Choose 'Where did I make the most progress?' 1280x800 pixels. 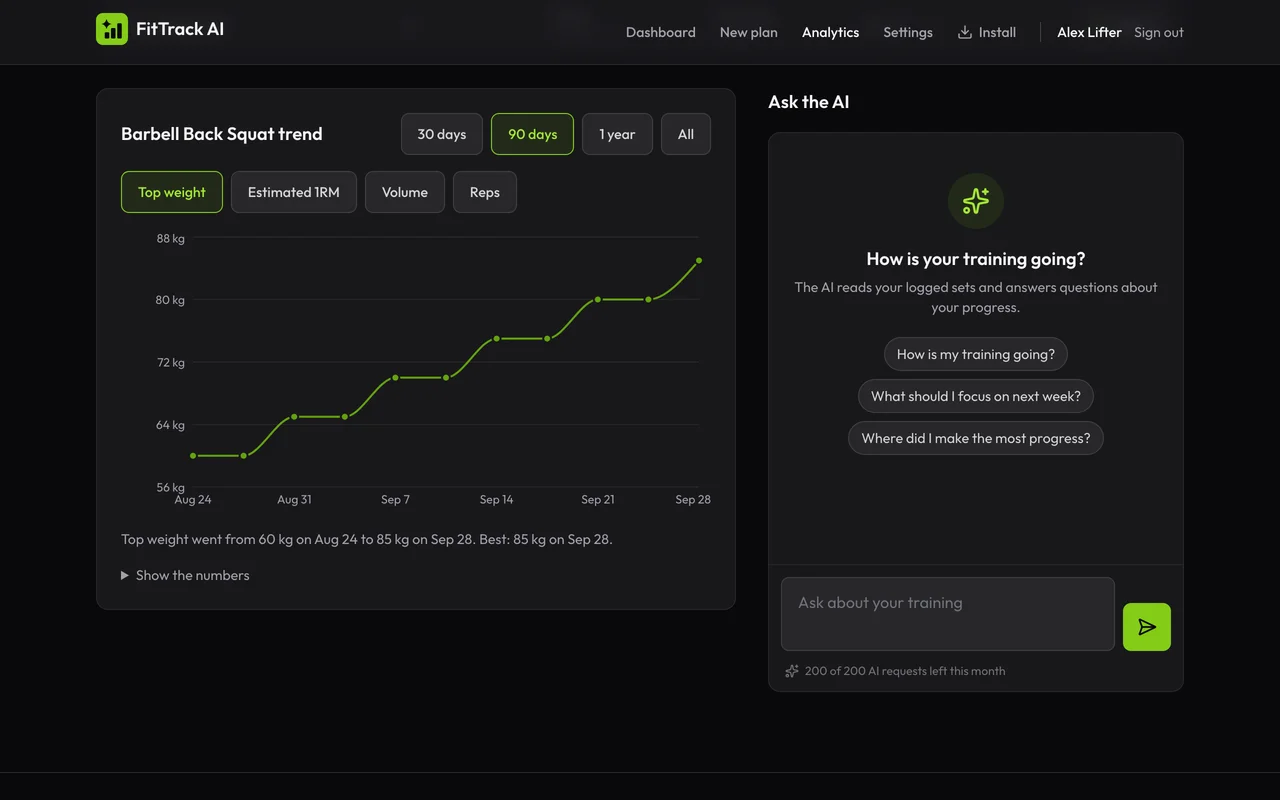976,438
